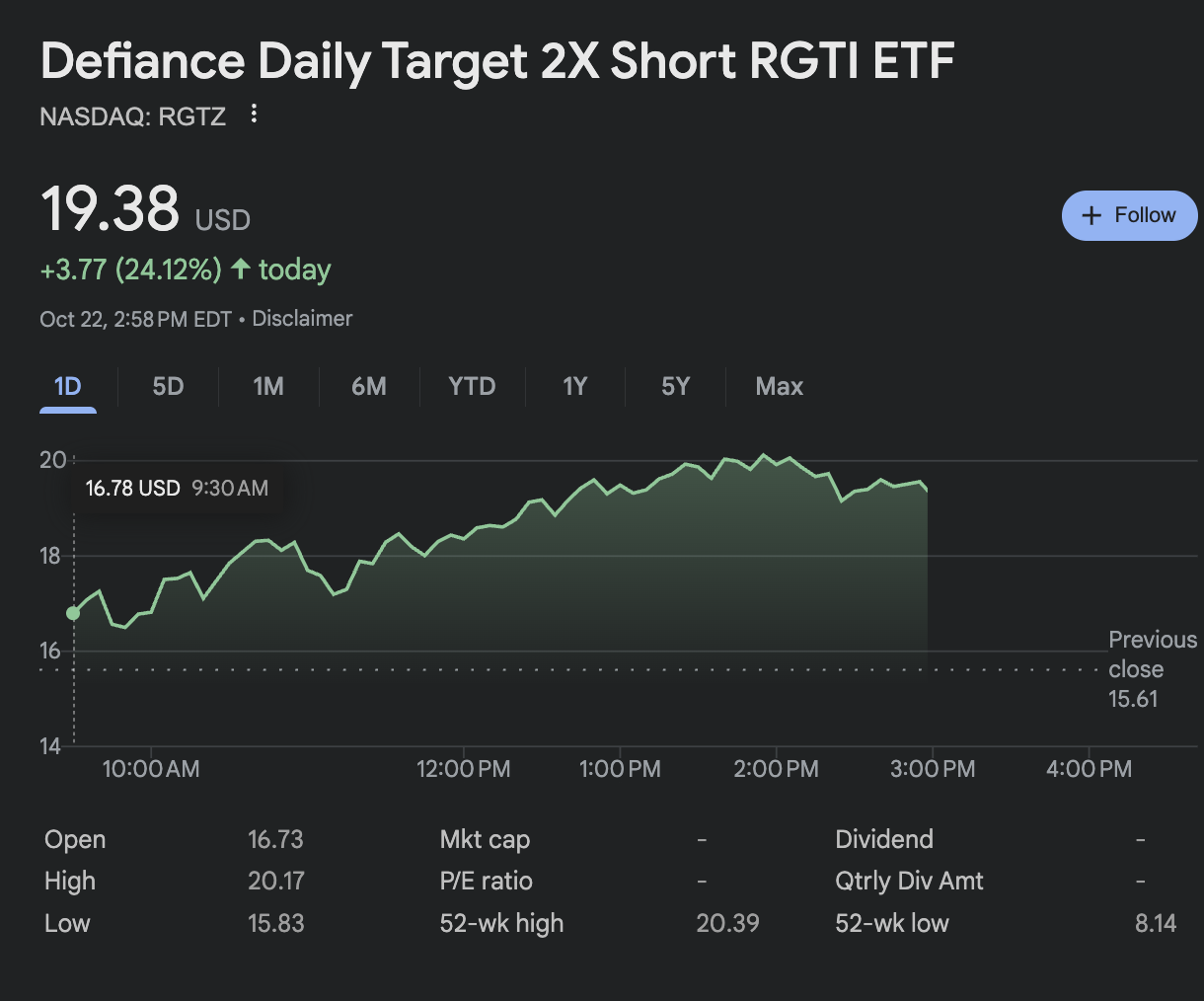Switch to the 5Y range tab
Viewport: 1204px width, 1001px height.
point(675,386)
